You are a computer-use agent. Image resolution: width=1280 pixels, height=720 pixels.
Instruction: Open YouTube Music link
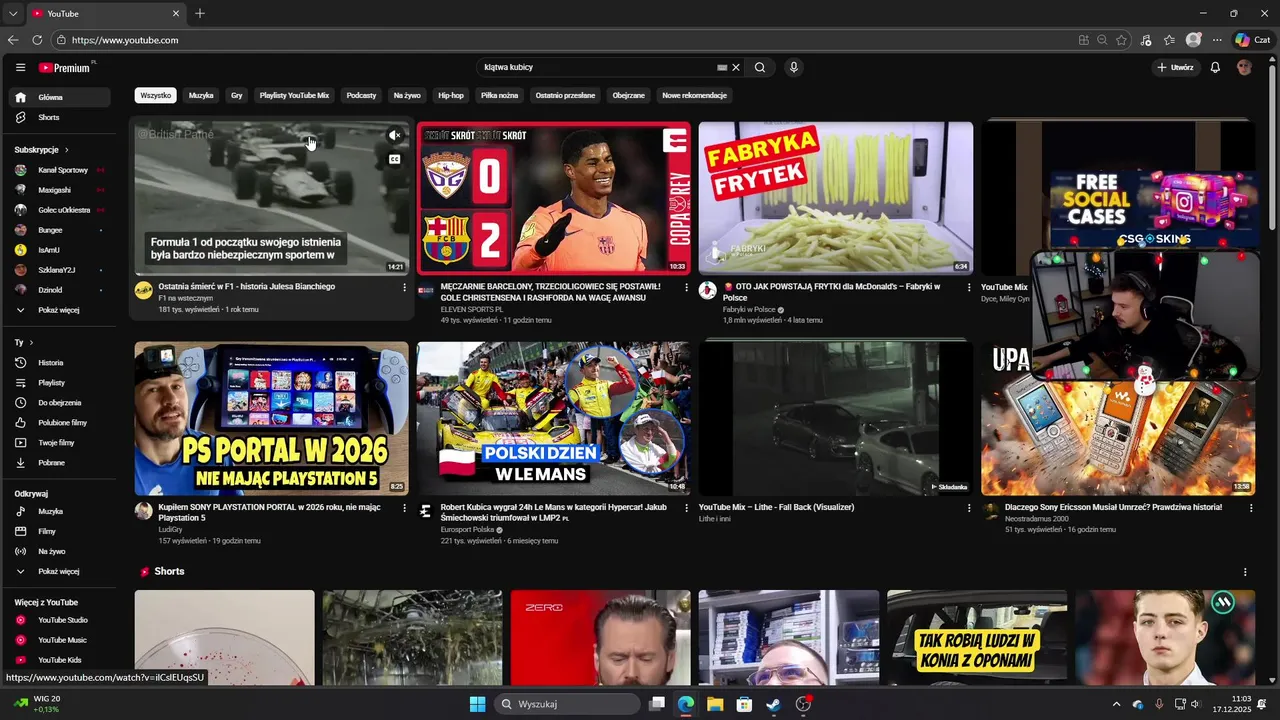click(62, 640)
